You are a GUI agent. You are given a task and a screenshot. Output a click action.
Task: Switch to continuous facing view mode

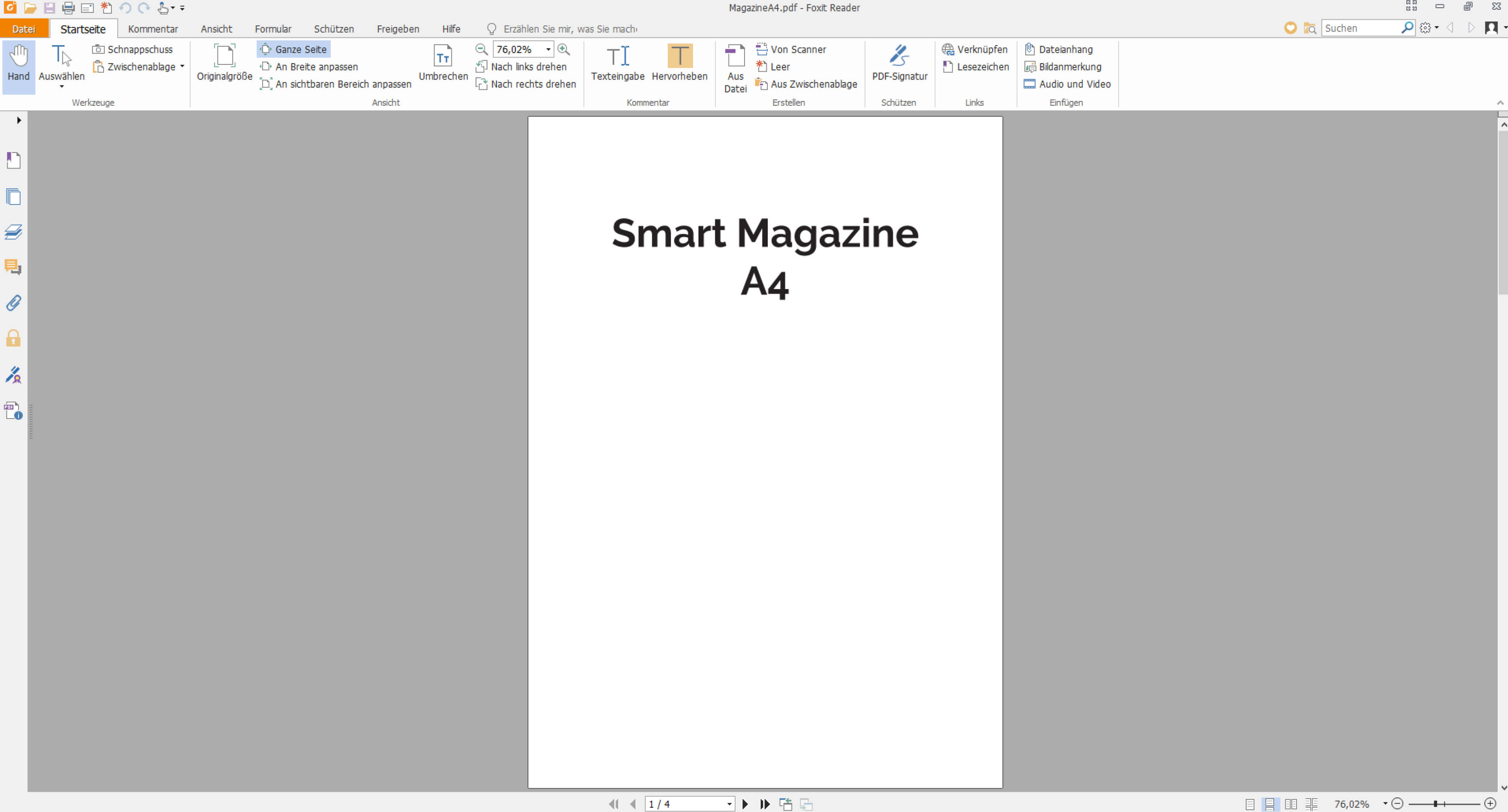(1311, 804)
